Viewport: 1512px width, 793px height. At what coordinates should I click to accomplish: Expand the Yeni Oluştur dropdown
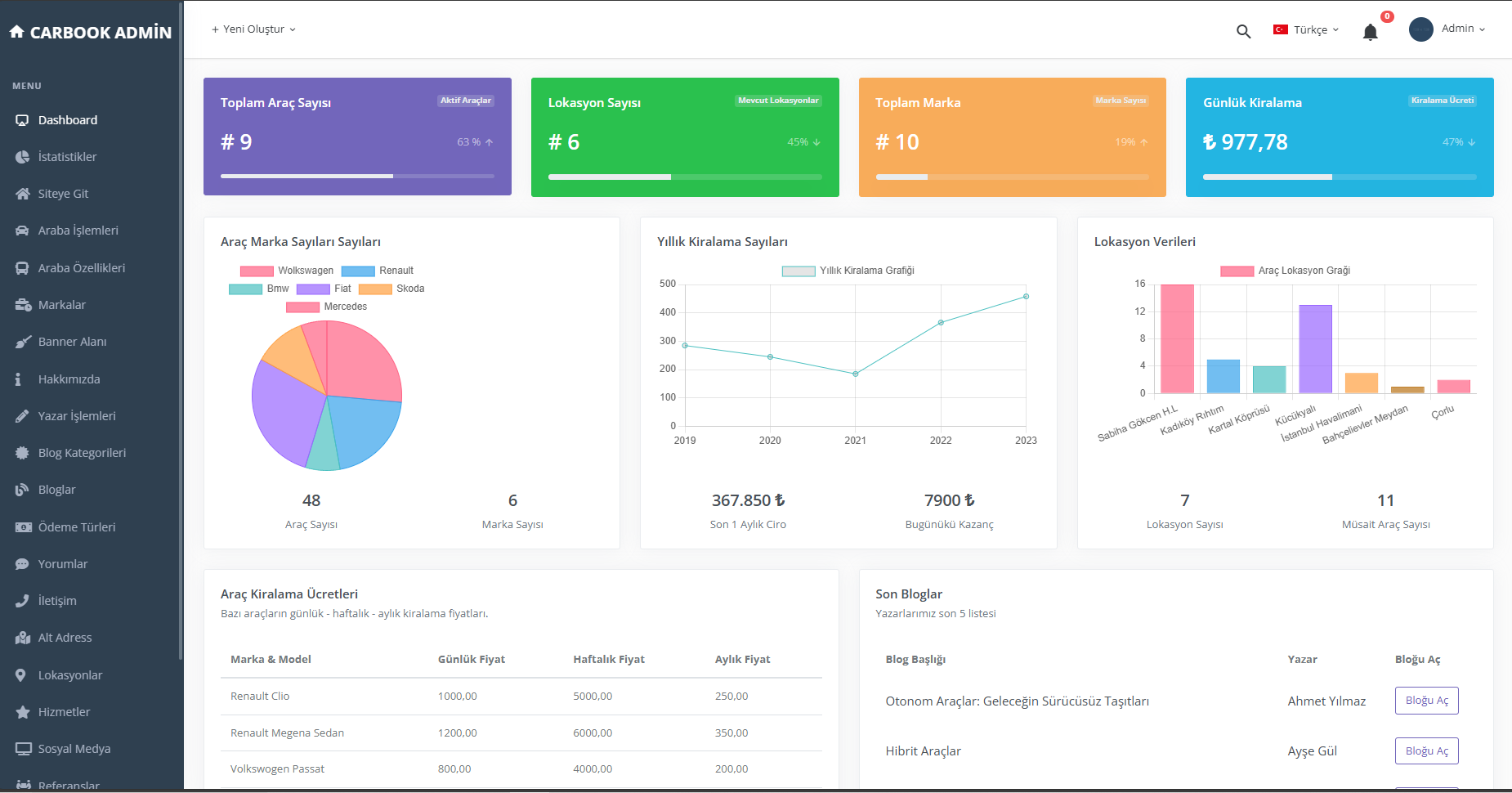[x=253, y=29]
